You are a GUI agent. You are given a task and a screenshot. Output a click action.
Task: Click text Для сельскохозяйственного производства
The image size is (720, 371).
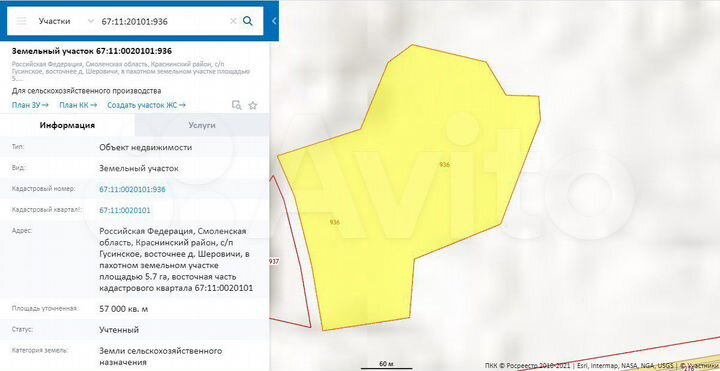(x=86, y=91)
